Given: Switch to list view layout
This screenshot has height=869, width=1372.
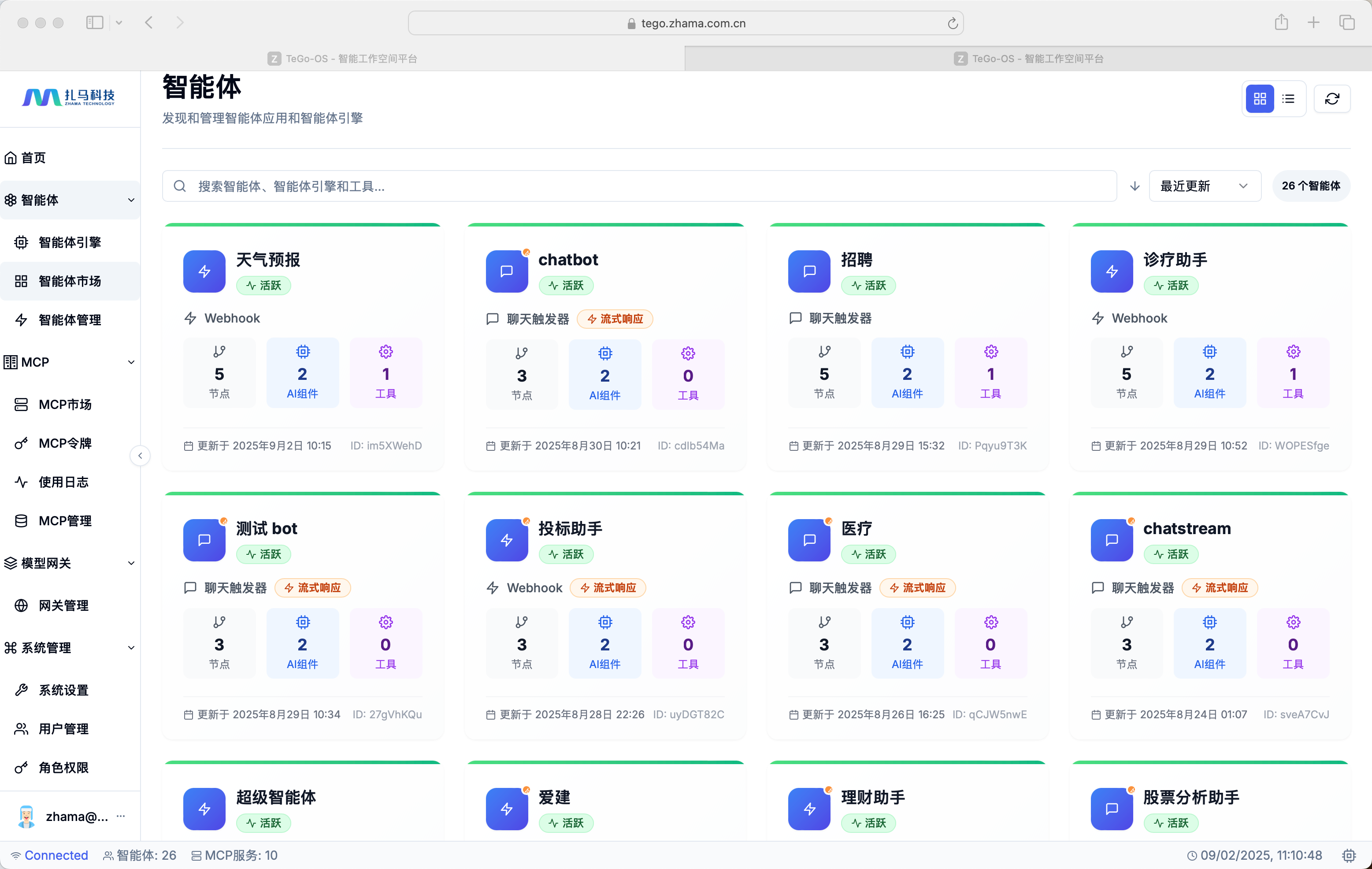Looking at the screenshot, I should 1288,99.
